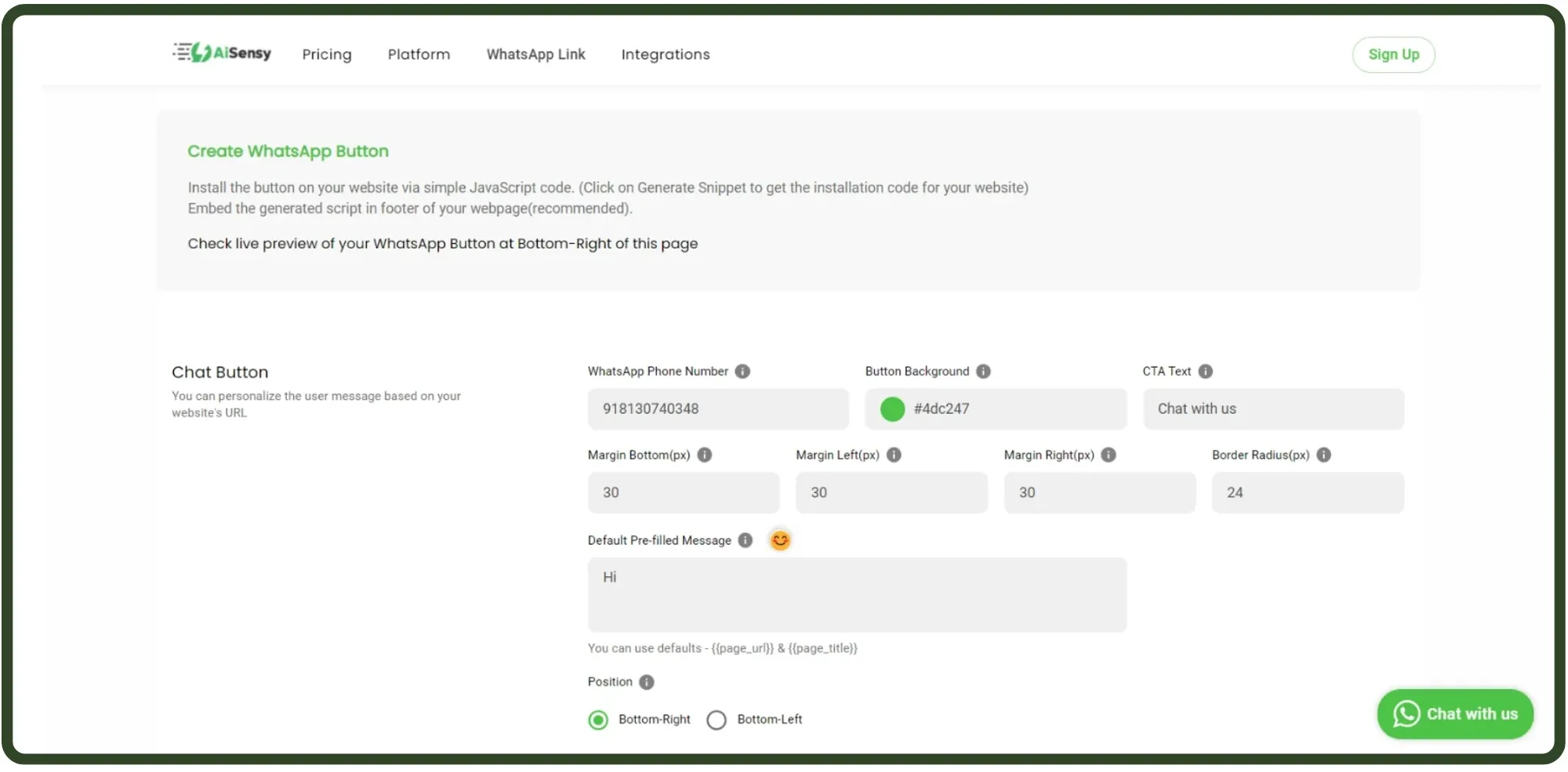Focus the Margin Left input field
This screenshot has height=772, width=1568.
(891, 493)
